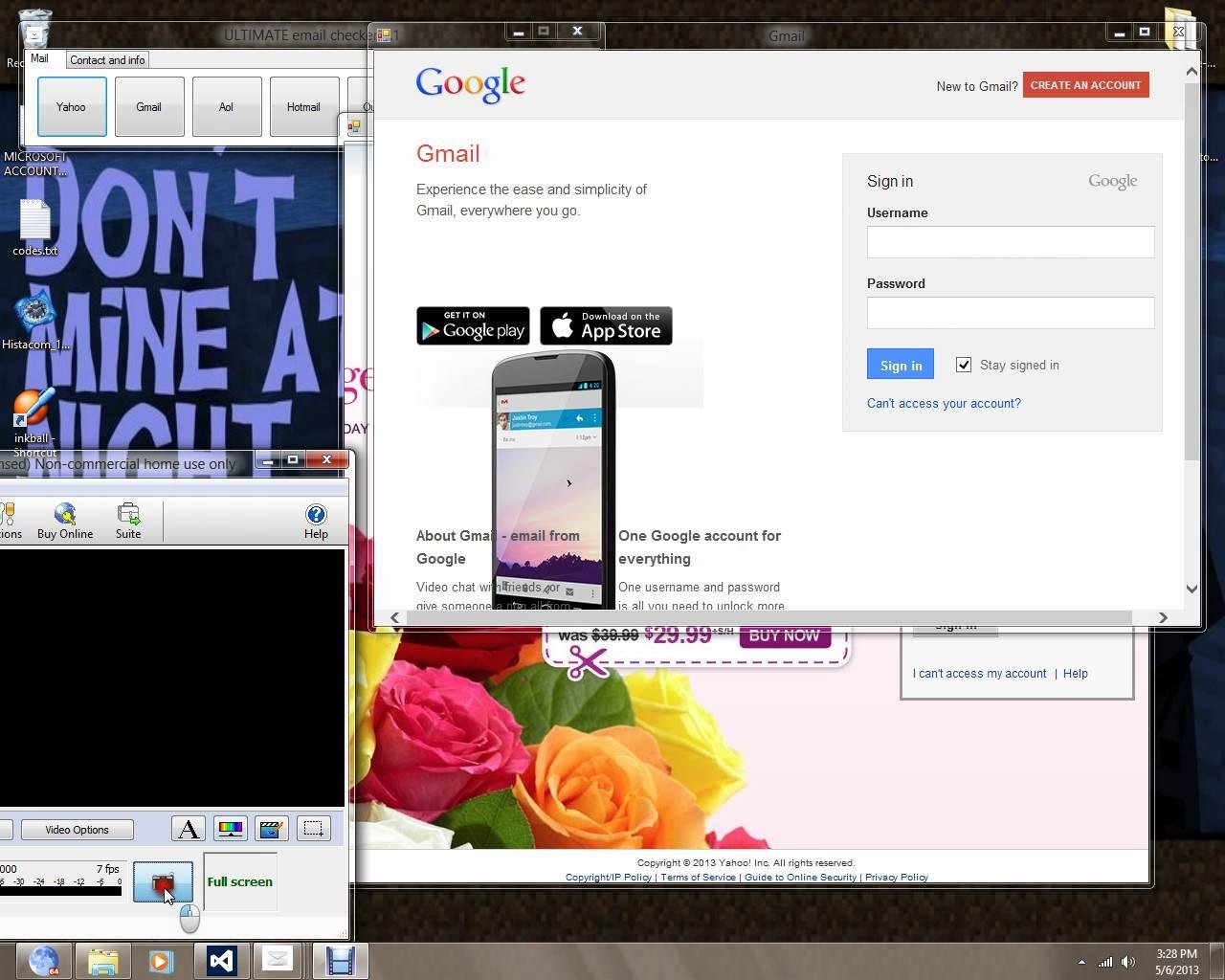
Task: Click the network signal tray icon
Action: [1105, 962]
